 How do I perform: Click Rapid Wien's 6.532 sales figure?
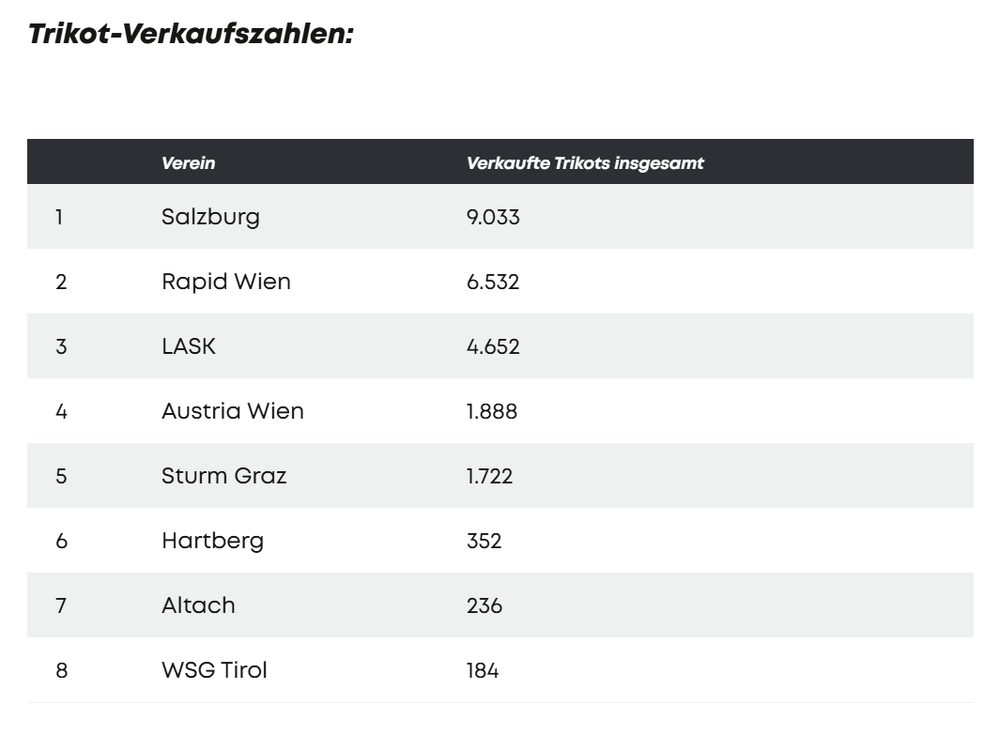click(493, 281)
